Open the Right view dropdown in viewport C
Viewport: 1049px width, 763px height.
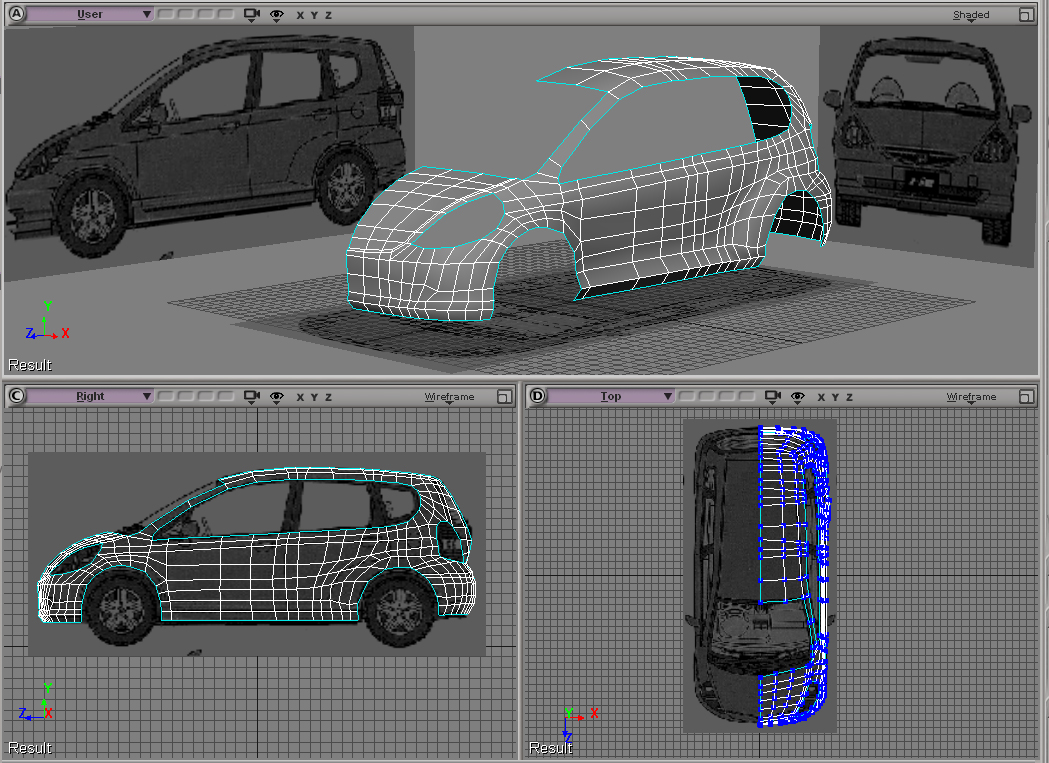(90, 396)
